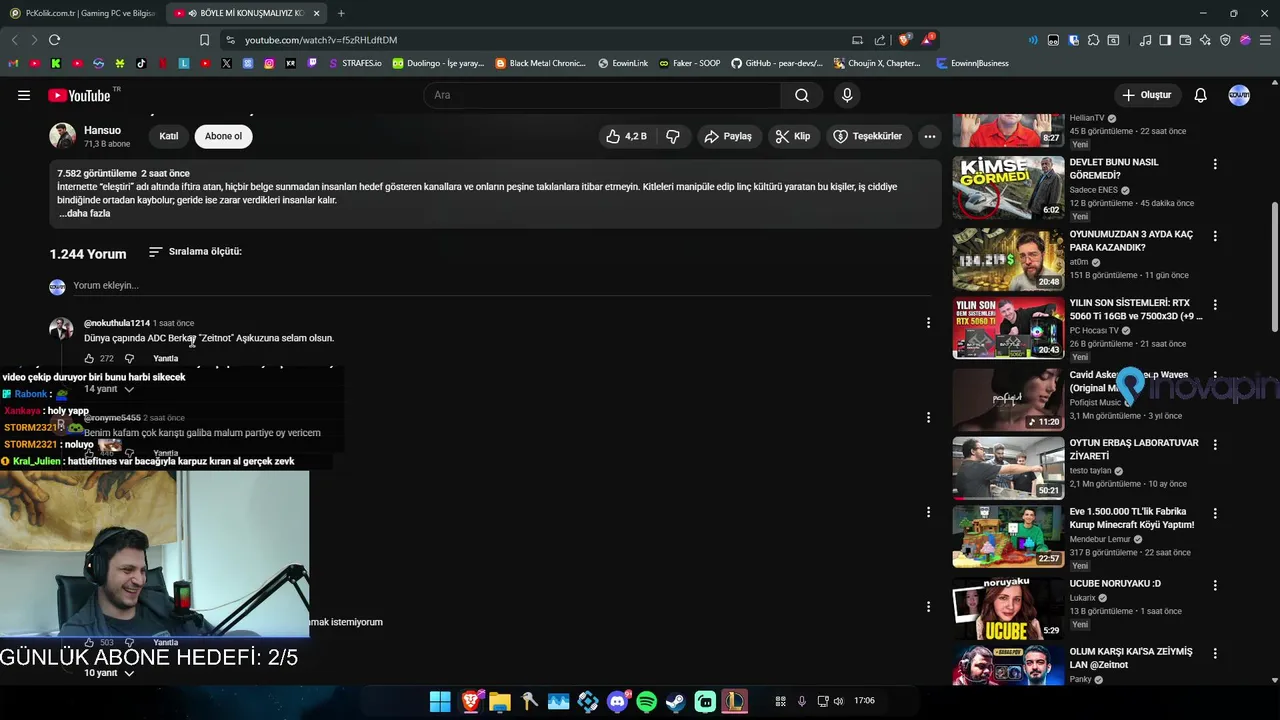This screenshot has height=720, width=1280.
Task: Open the YouTube guide hamburger menu
Action: tap(24, 95)
